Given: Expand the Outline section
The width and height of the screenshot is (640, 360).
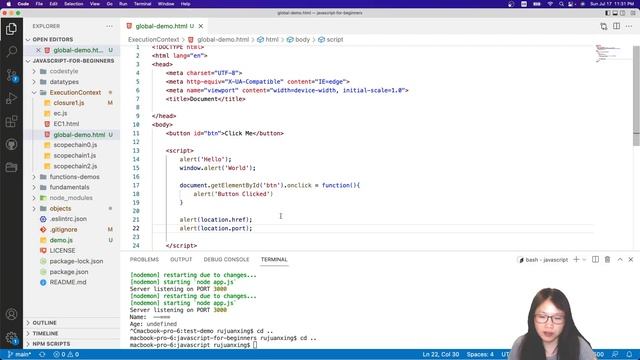Looking at the screenshot, I should [44, 323].
